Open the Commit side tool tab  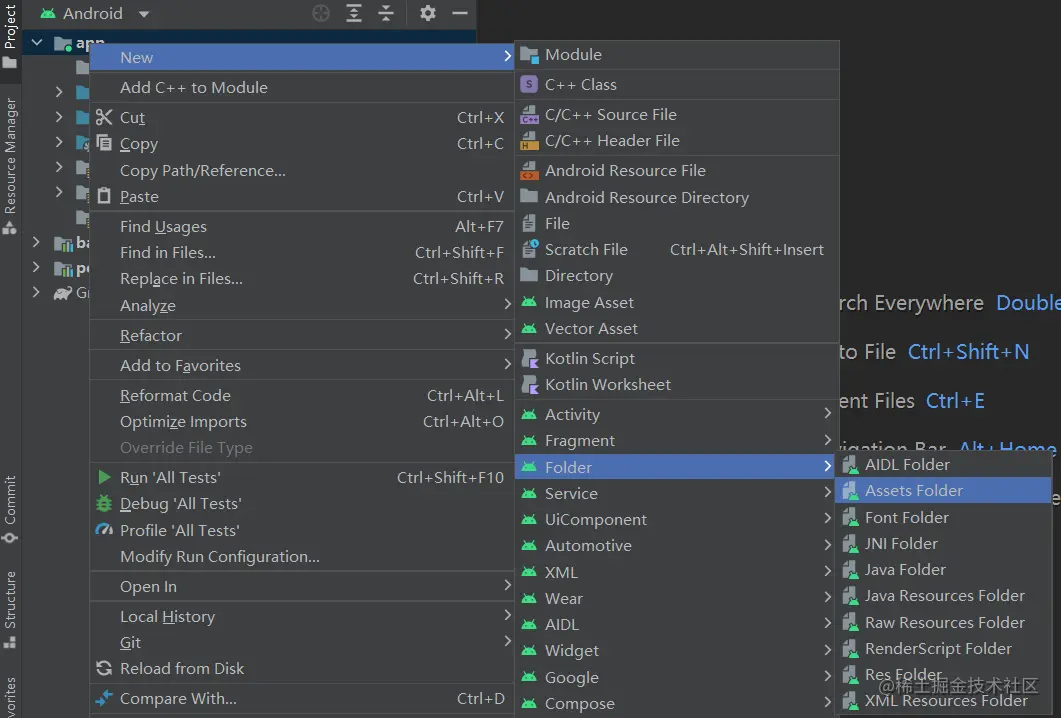pyautogui.click(x=10, y=509)
